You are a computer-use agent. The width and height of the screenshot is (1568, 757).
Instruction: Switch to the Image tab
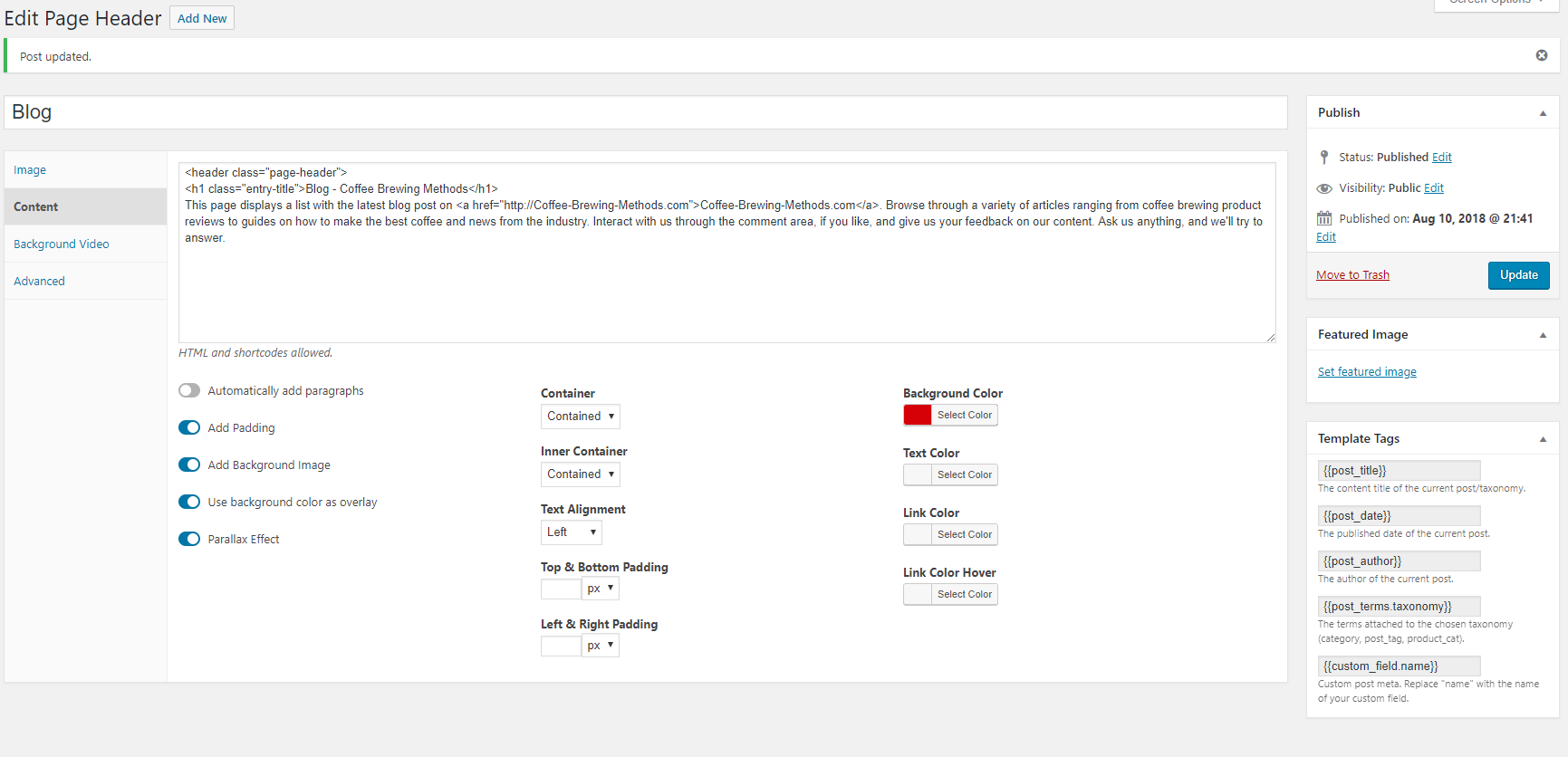point(85,170)
